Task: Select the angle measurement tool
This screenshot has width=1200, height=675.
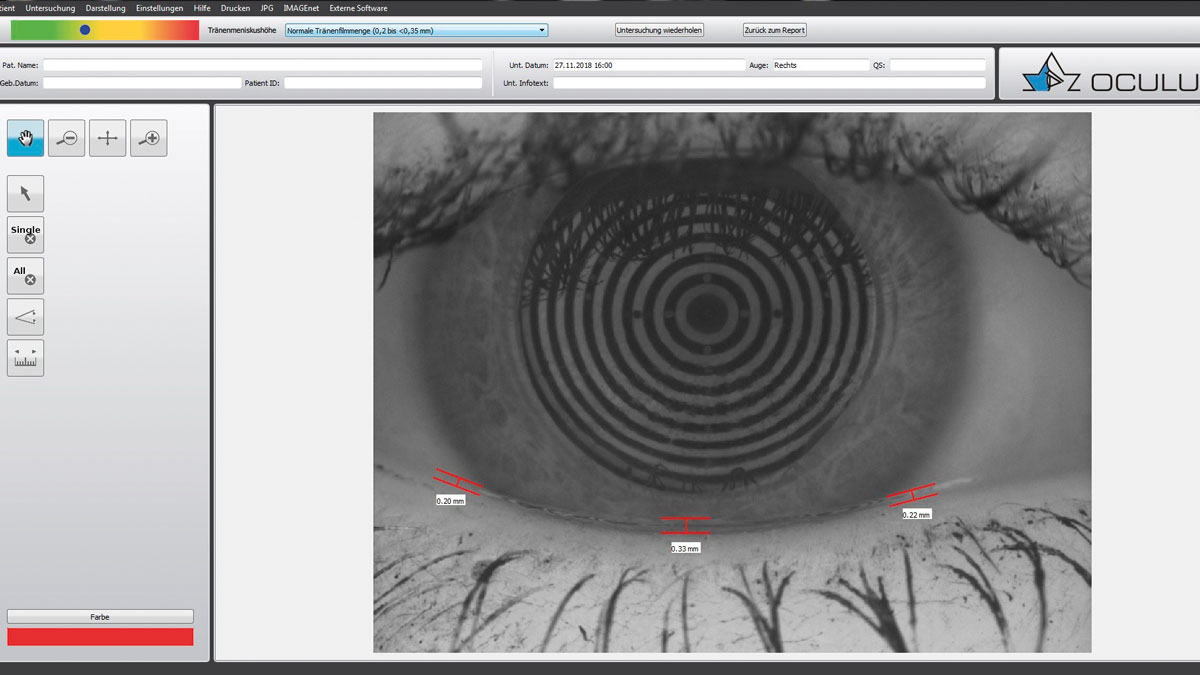Action: pyautogui.click(x=26, y=316)
